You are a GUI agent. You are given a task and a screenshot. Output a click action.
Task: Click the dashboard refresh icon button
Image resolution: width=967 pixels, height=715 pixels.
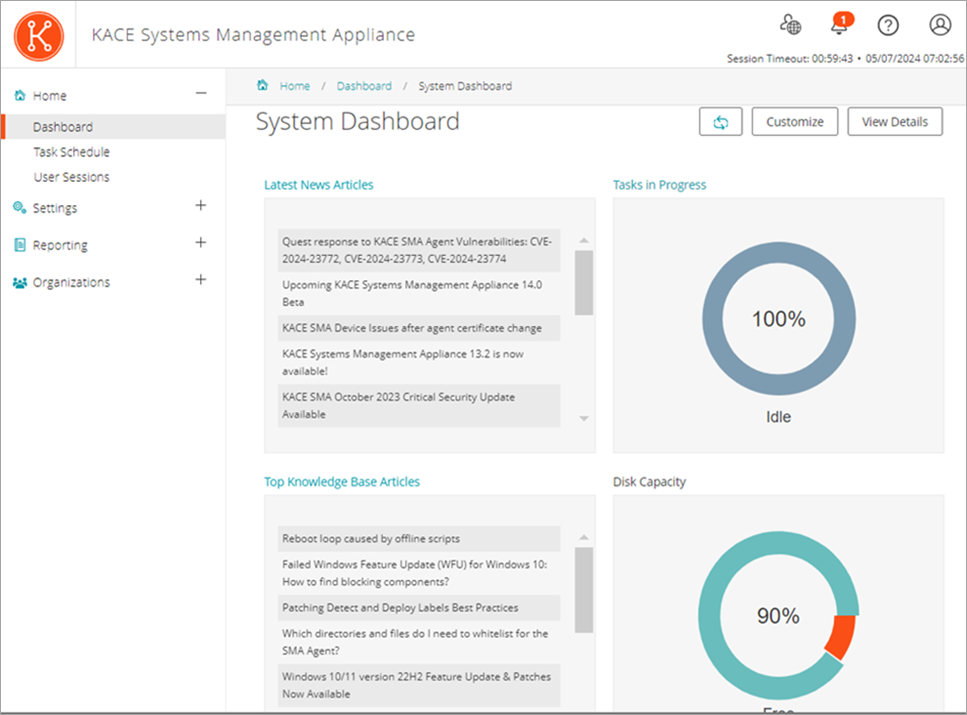720,122
